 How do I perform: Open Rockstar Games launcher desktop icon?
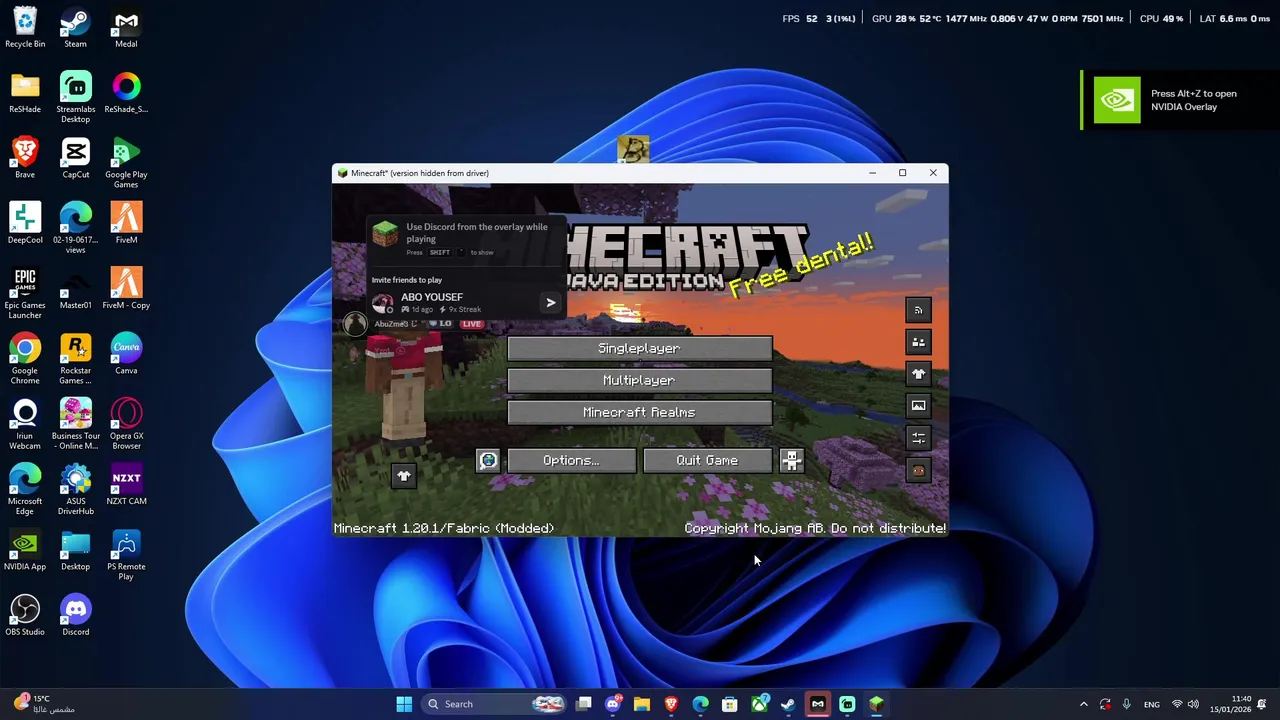pyautogui.click(x=75, y=359)
